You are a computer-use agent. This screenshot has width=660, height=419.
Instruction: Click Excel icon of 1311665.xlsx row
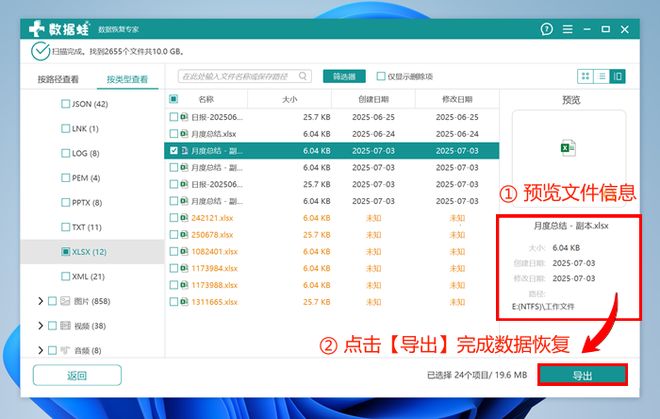[184, 302]
